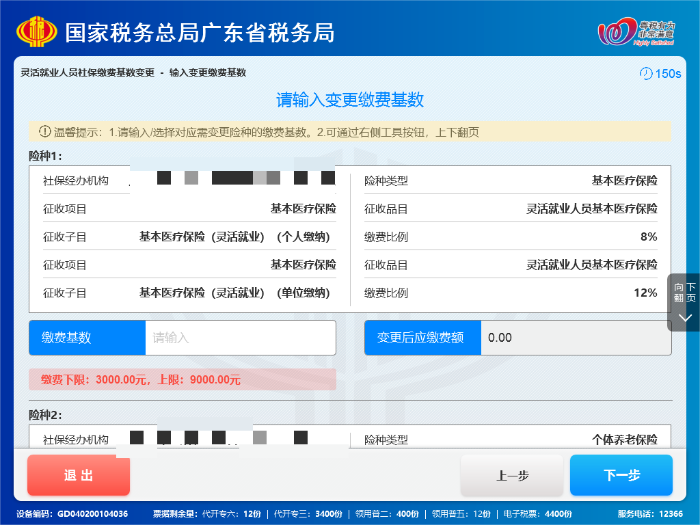The height and width of the screenshot is (525, 700).
Task: Click the 险种类型 label in 险种1
Action: 386,181
